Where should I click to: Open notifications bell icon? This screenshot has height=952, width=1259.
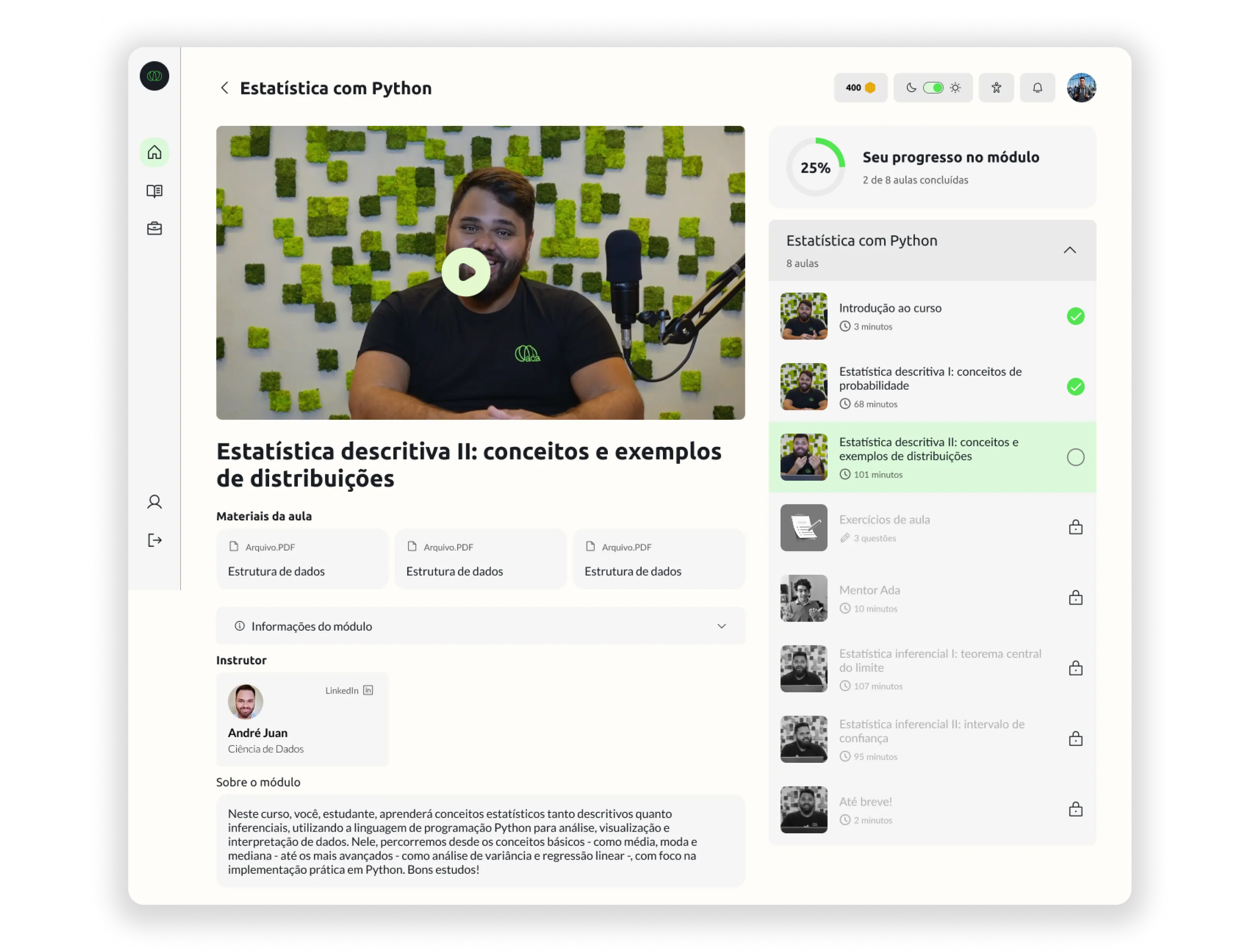pos(1037,88)
